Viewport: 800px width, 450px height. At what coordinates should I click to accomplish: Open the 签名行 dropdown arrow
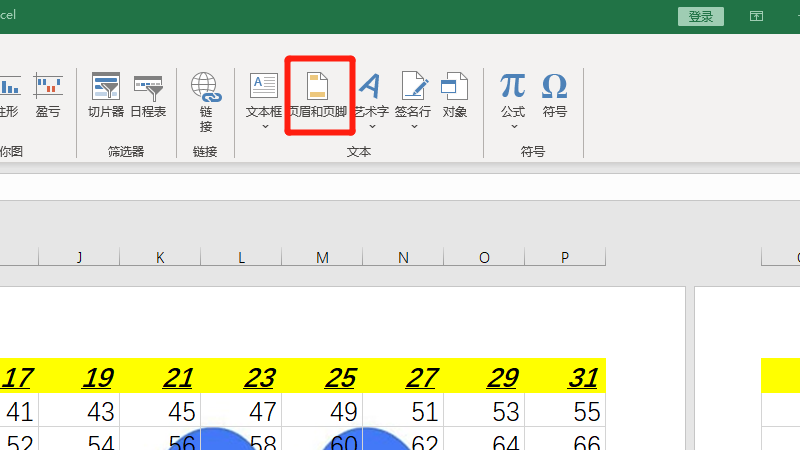pyautogui.click(x=413, y=127)
